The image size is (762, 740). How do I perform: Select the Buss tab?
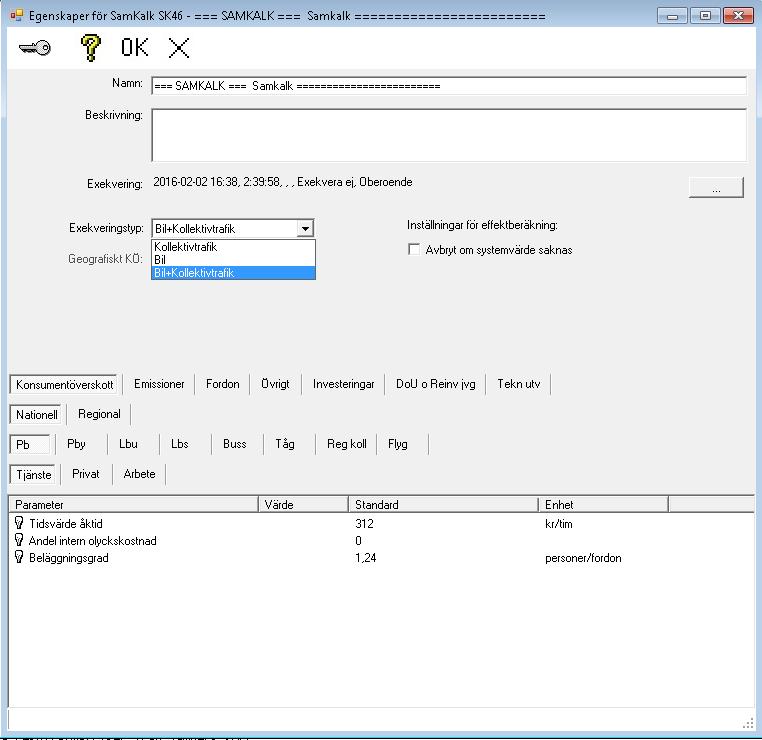(235, 444)
